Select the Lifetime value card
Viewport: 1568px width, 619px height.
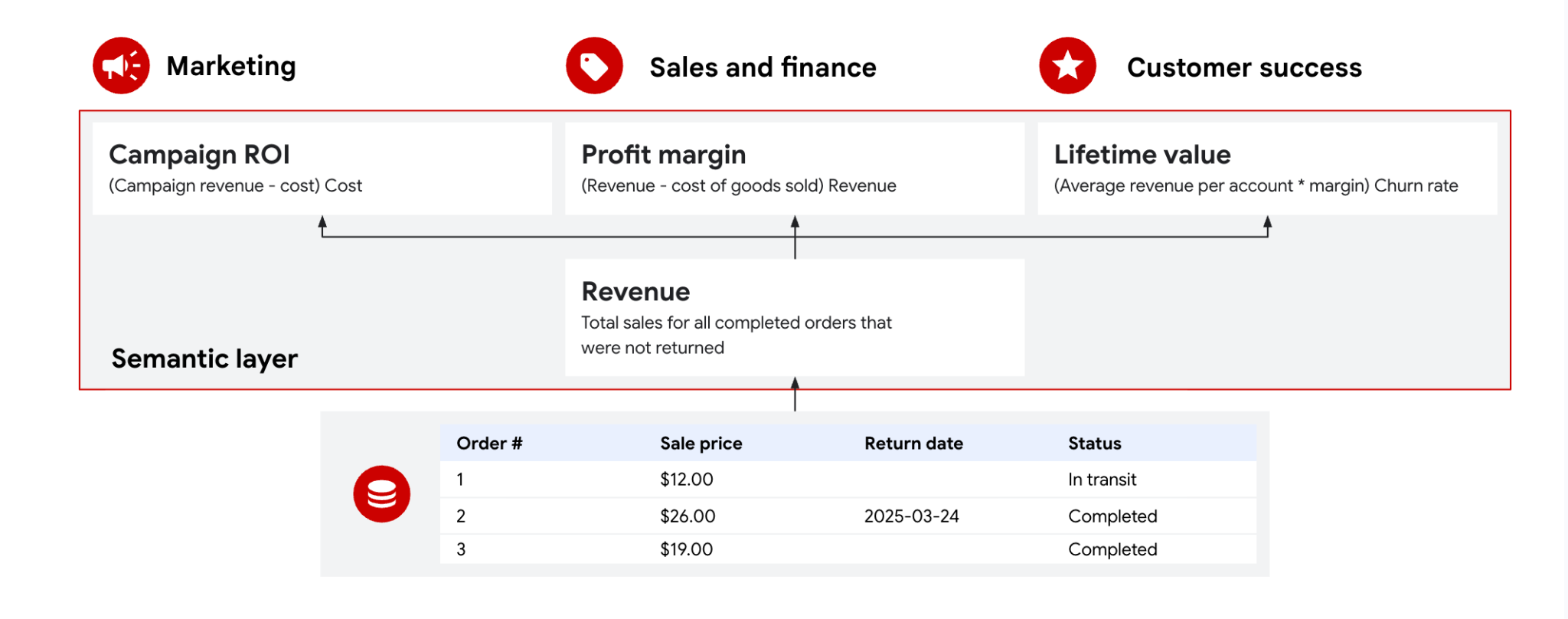point(1267,169)
